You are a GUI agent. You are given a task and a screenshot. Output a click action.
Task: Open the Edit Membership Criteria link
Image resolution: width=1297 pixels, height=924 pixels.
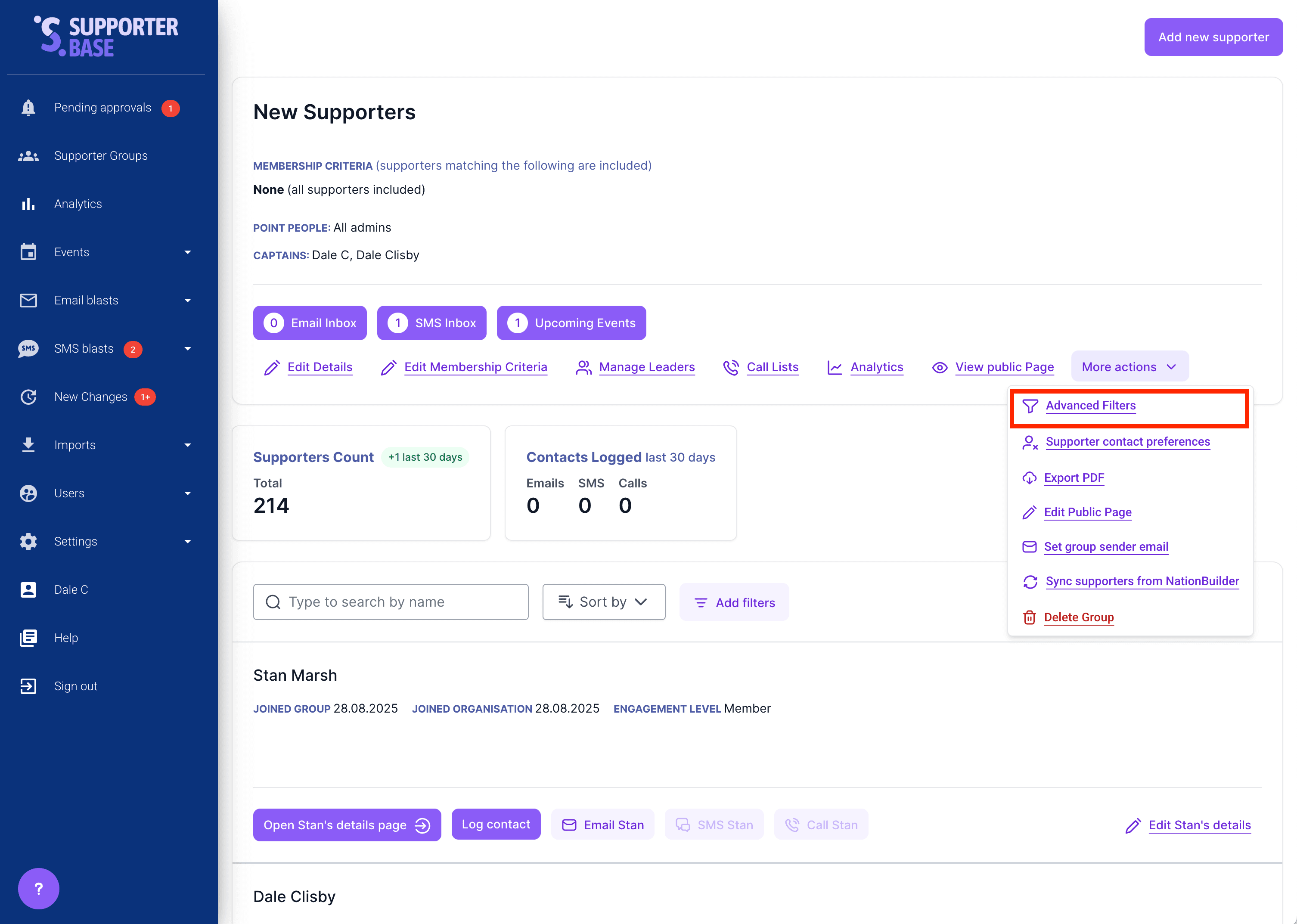tap(475, 368)
